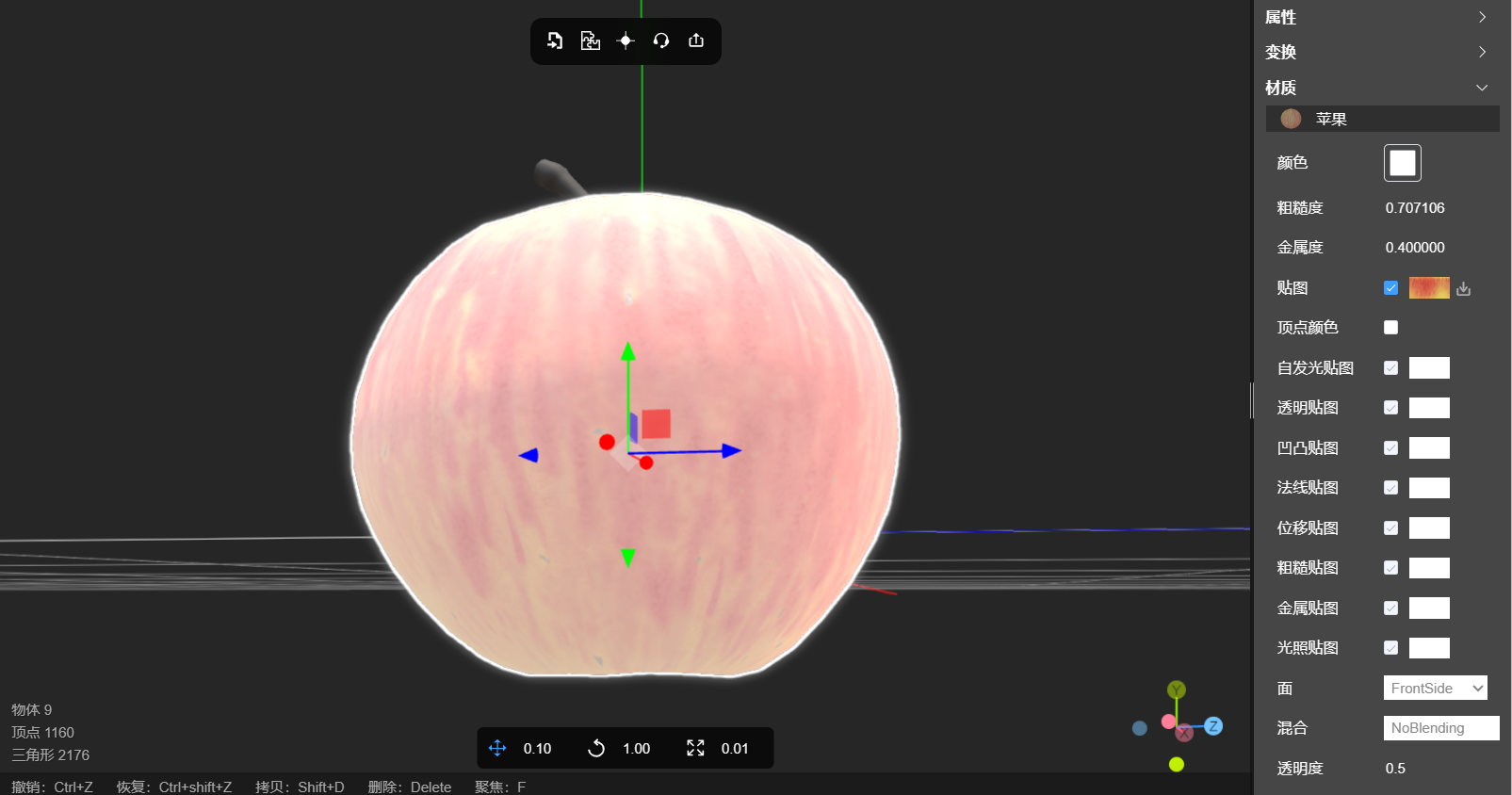Click the rotate snap icon beside 1.00
1512x795 pixels.
coord(596,748)
